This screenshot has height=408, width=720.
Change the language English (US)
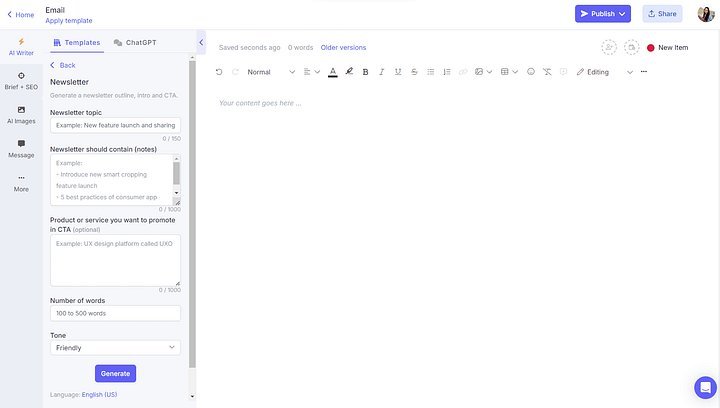(99, 395)
